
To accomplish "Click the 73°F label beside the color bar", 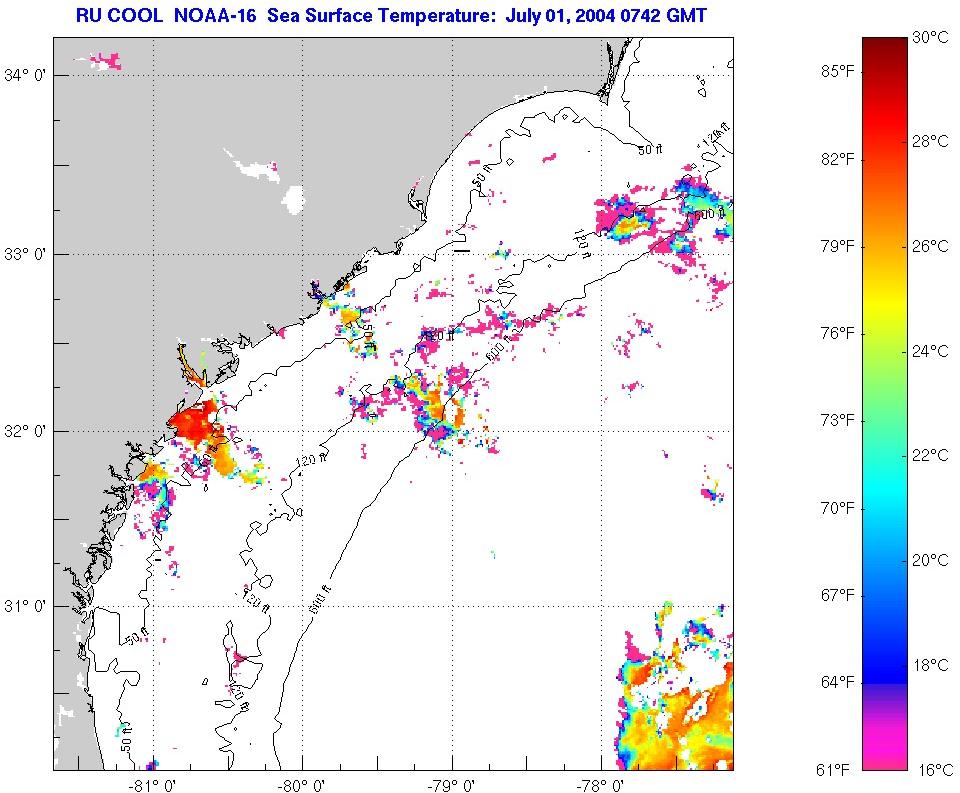I will tap(838, 421).
